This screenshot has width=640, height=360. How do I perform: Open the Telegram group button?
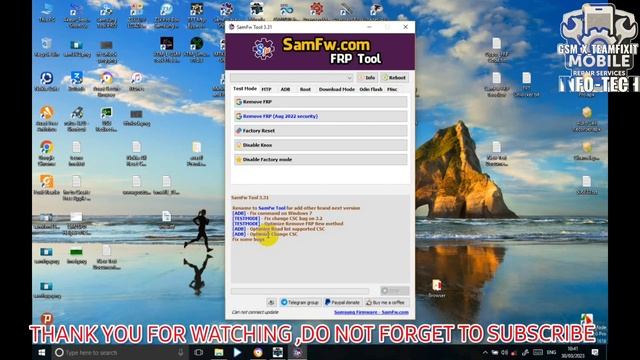click(300, 302)
